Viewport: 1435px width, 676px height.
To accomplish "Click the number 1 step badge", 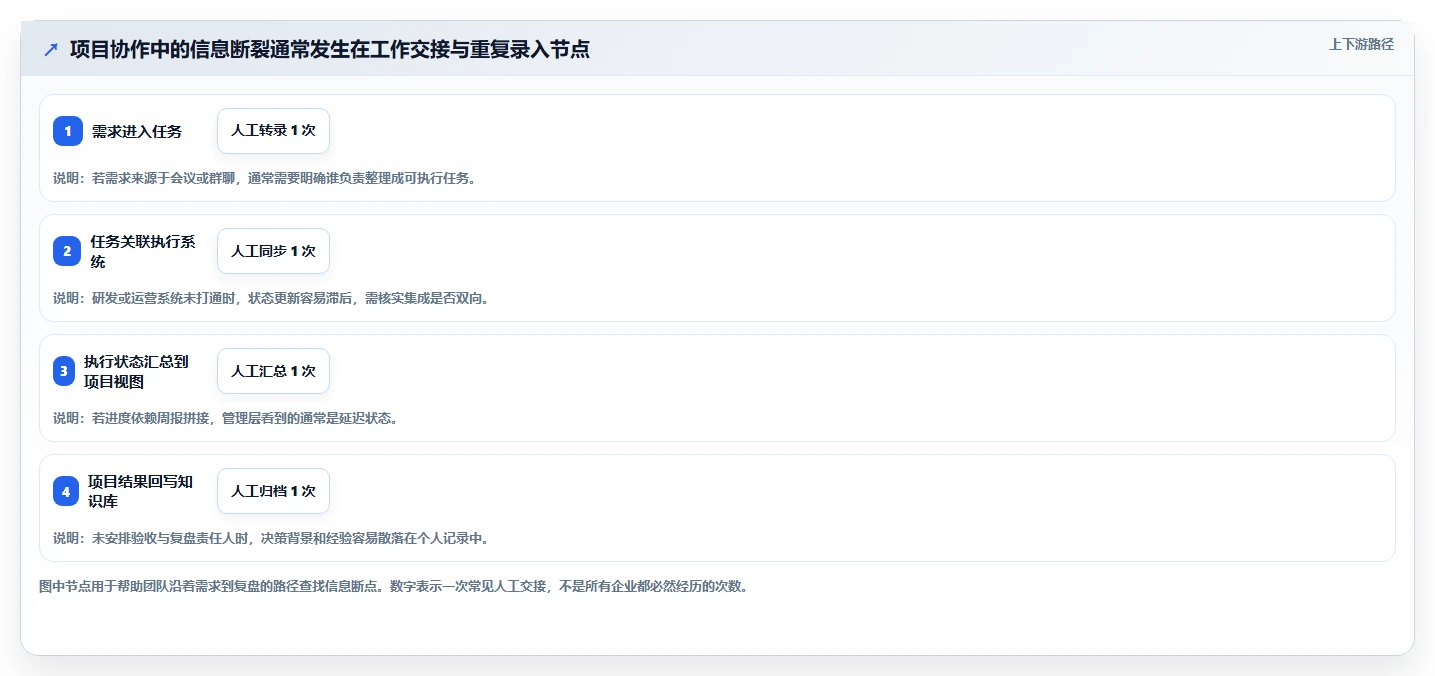I will pos(68,131).
